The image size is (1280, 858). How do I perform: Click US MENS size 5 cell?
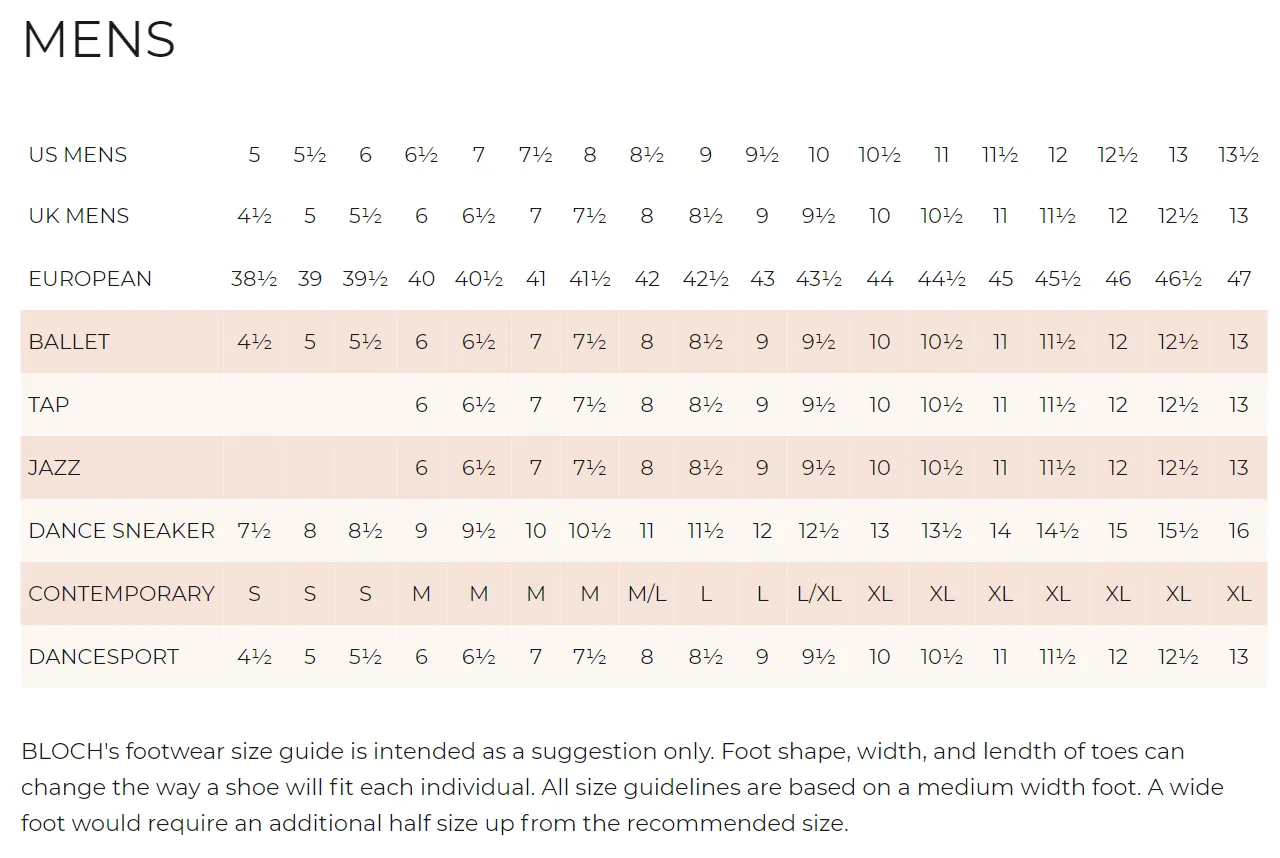tap(254, 155)
